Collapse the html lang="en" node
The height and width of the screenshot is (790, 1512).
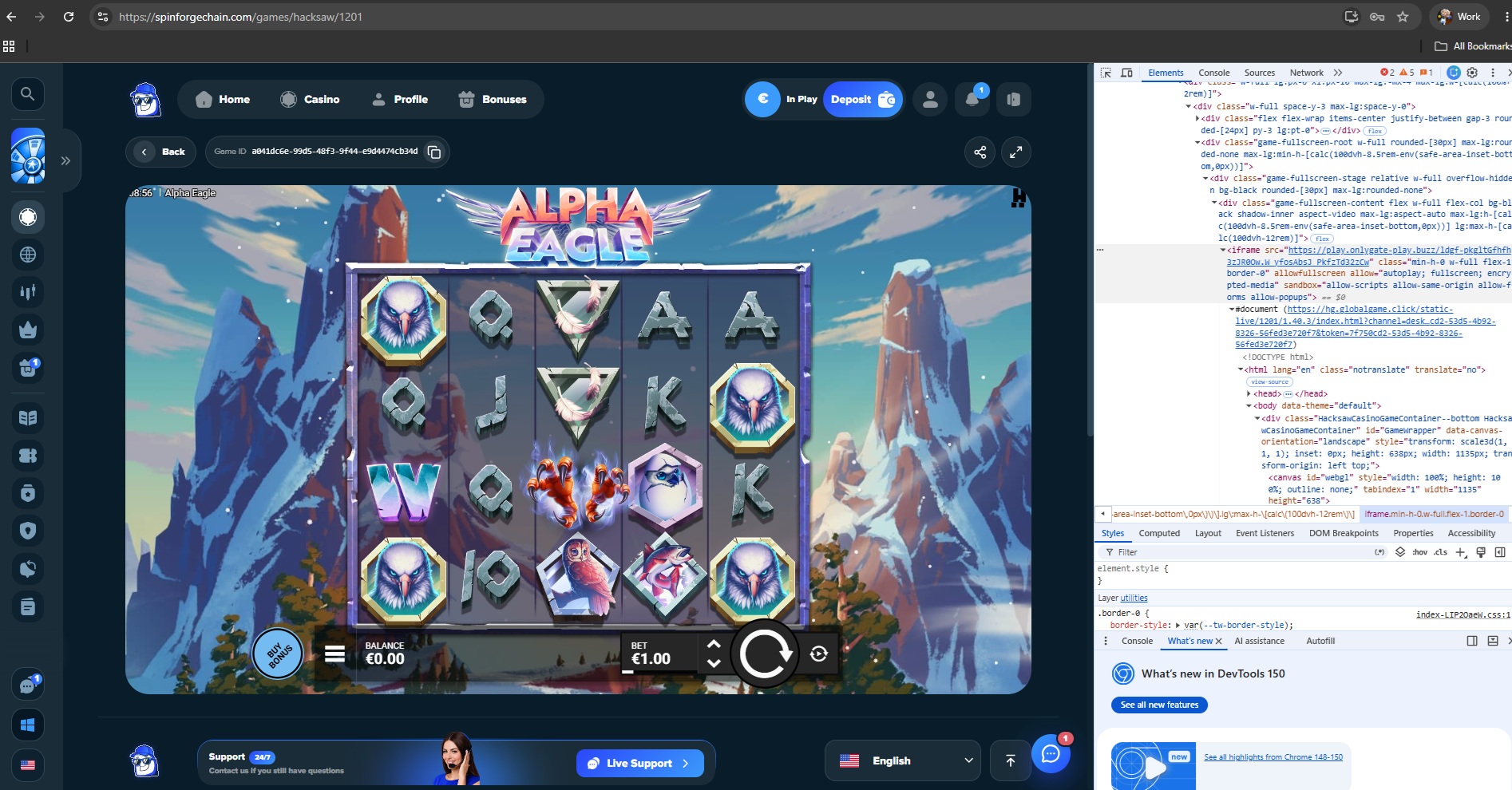pos(1241,369)
